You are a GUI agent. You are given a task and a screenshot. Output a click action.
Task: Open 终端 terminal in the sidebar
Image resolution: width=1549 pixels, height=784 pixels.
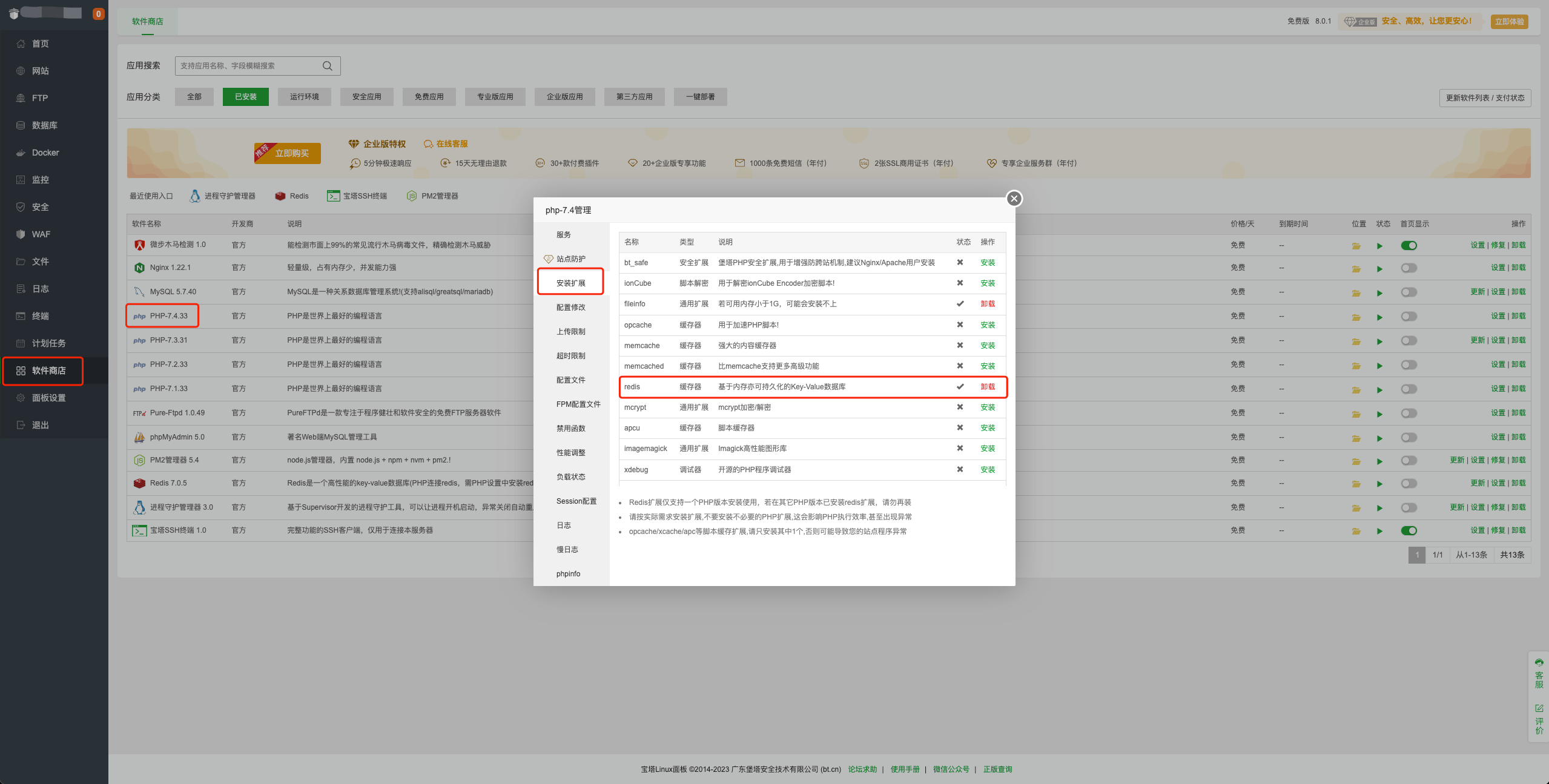pos(40,316)
